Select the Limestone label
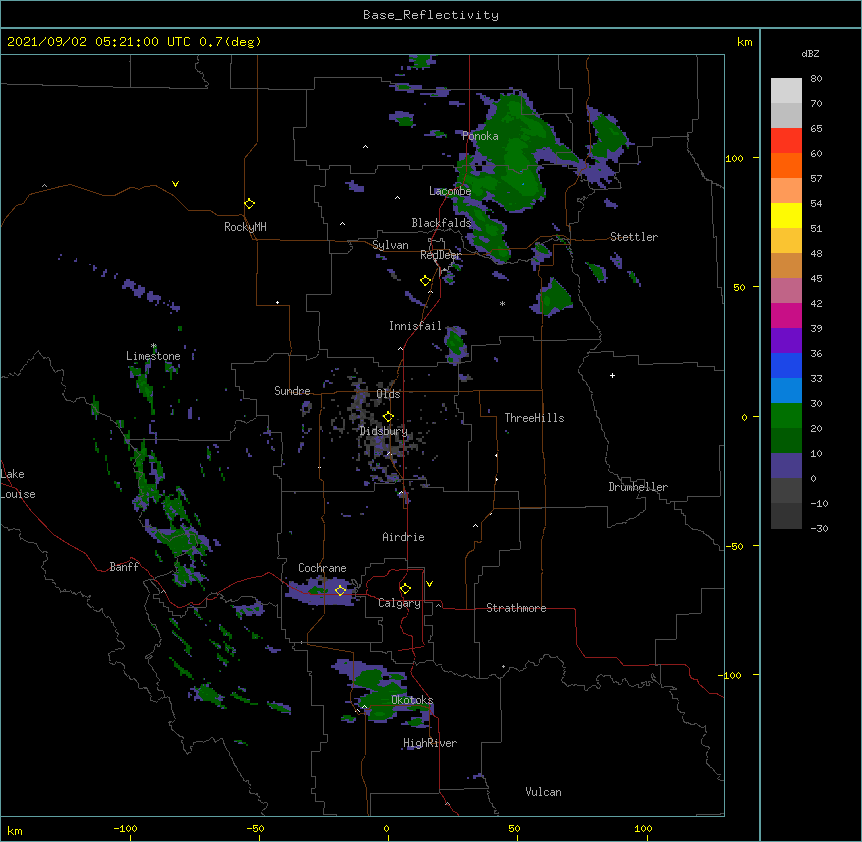862x842 pixels. pos(153,356)
